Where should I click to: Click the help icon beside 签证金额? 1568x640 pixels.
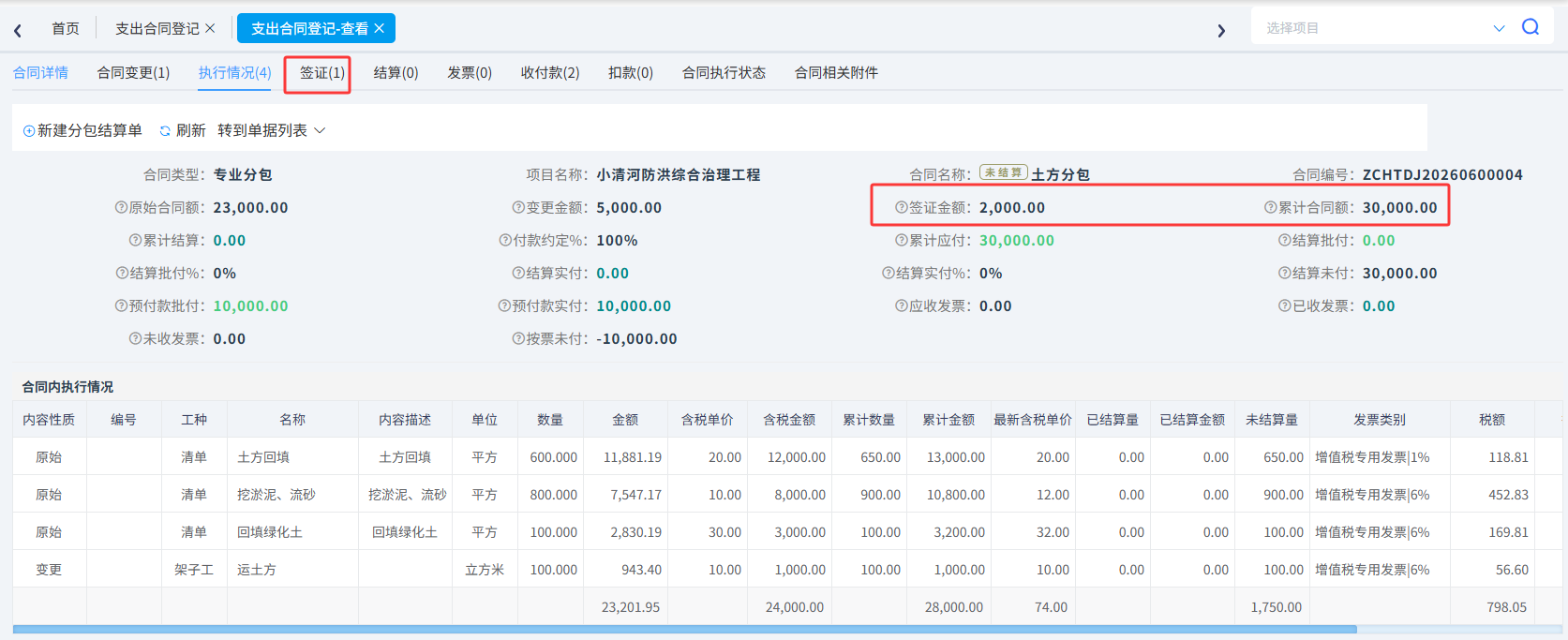902,207
